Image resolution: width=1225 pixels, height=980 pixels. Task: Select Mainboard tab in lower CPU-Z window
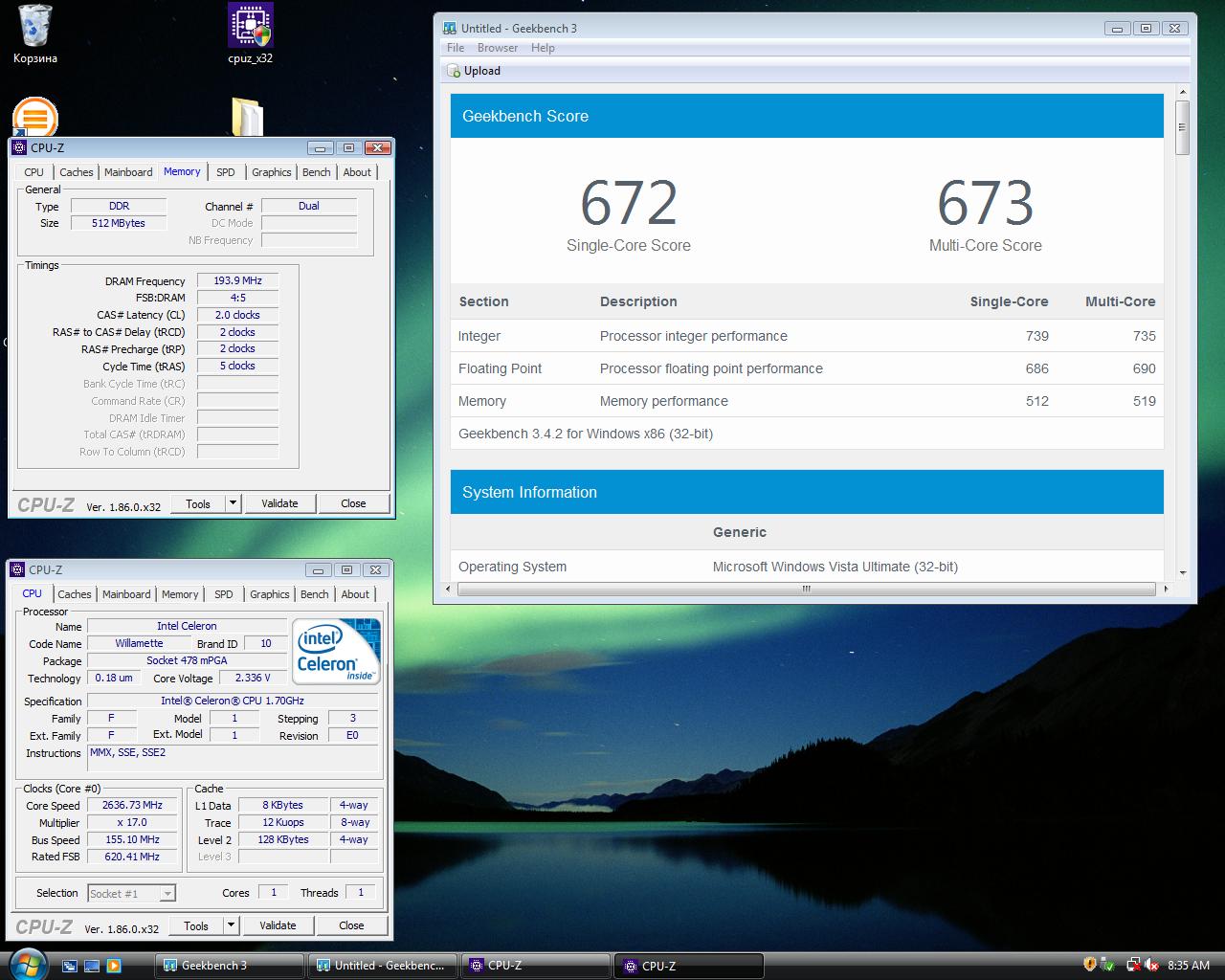point(126,594)
